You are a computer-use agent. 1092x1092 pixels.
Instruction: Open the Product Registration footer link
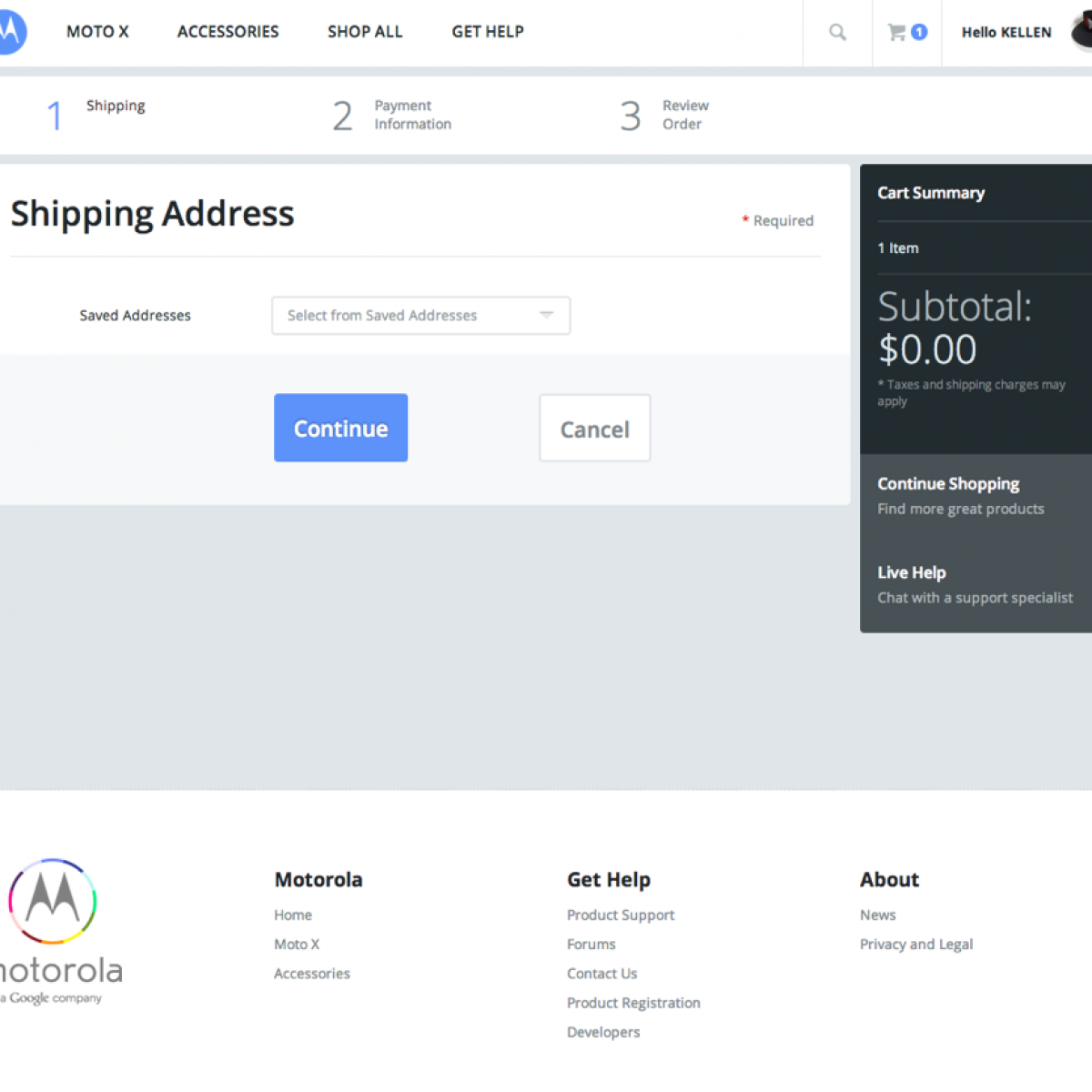(x=633, y=1003)
